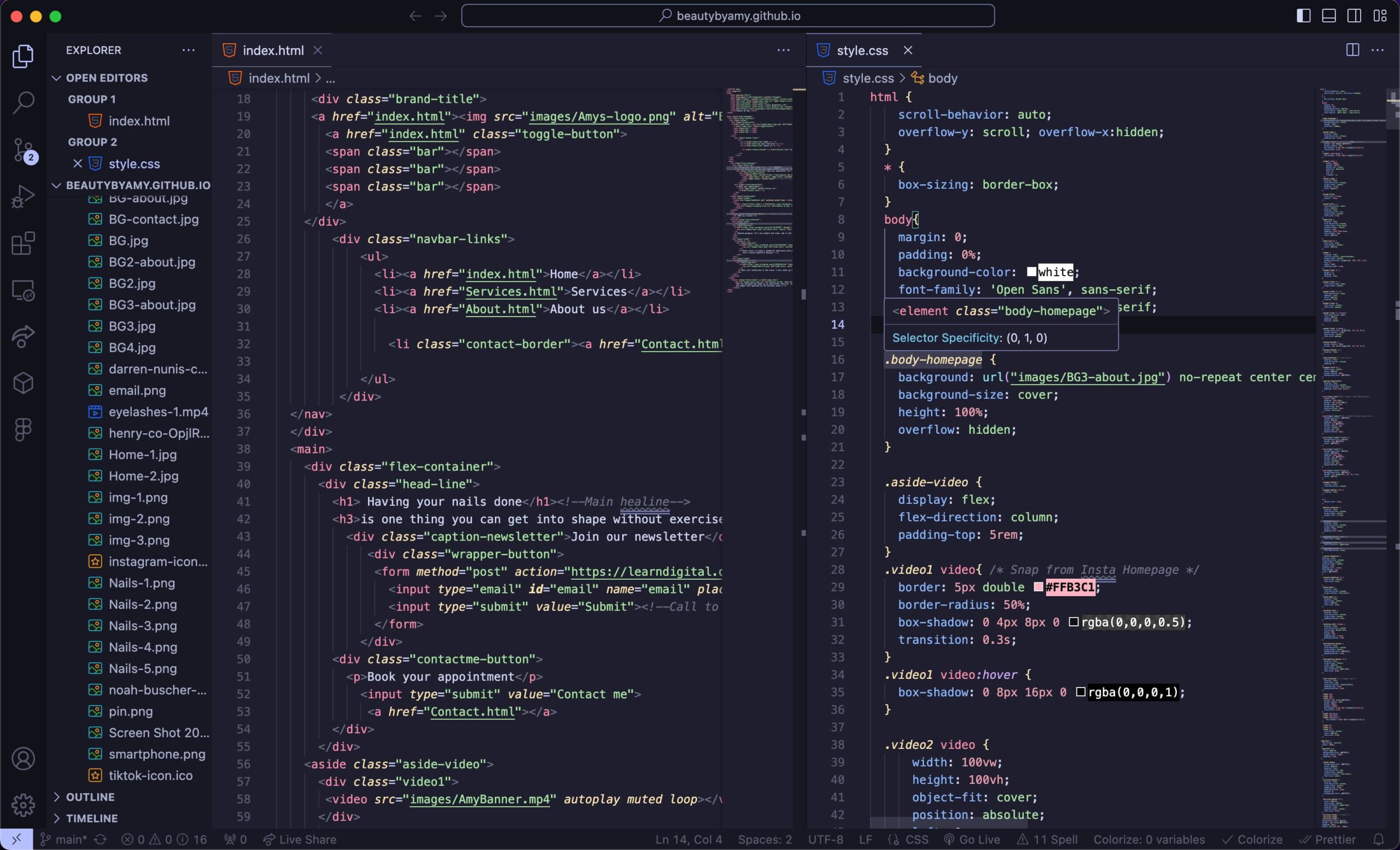
Task: Open the Live Share view icon
Action: (x=24, y=336)
